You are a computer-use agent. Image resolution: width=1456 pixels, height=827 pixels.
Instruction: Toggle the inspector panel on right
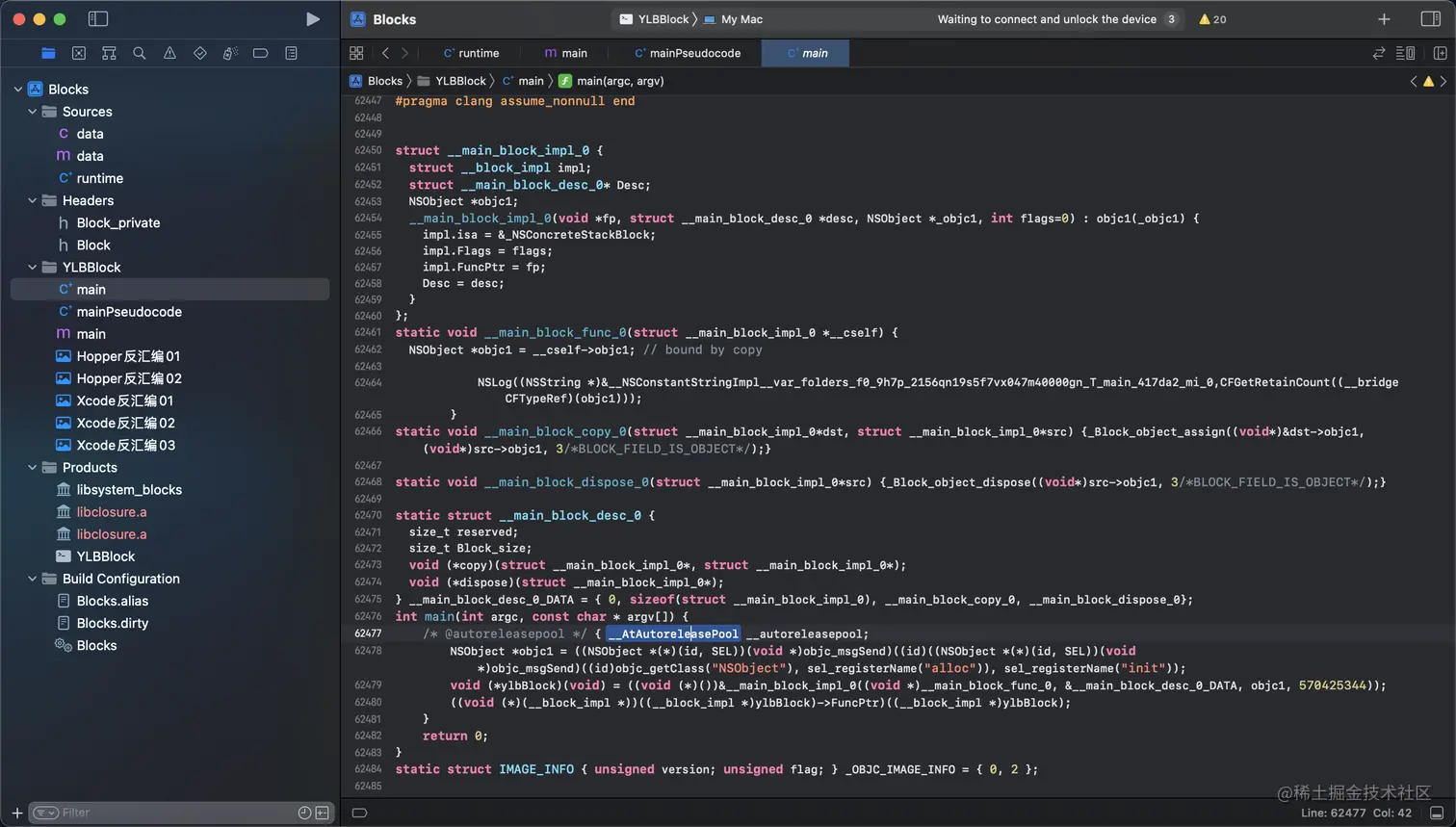(1430, 19)
